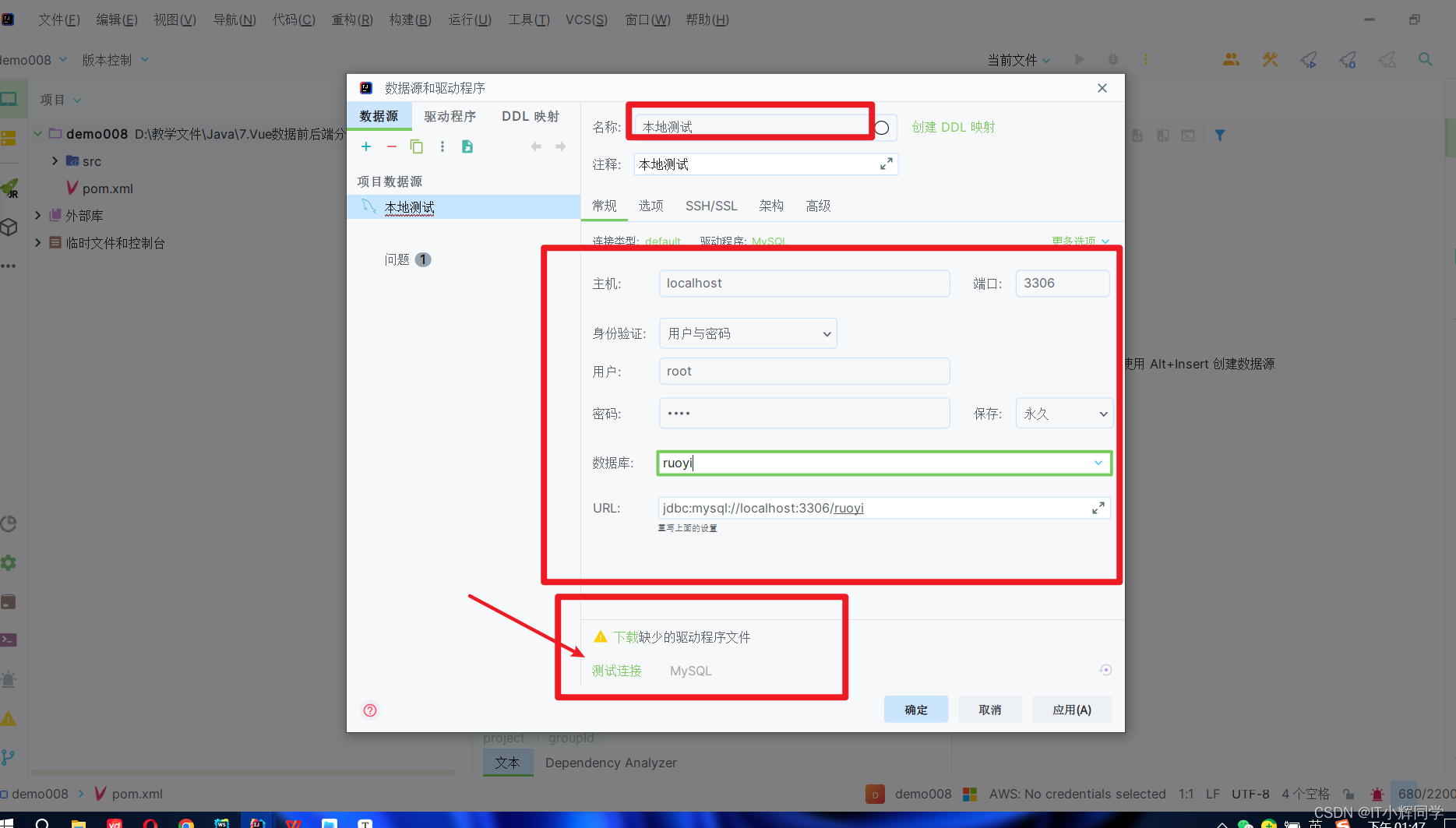
Task: Open the database name dropdown arrow
Action: (x=1098, y=463)
